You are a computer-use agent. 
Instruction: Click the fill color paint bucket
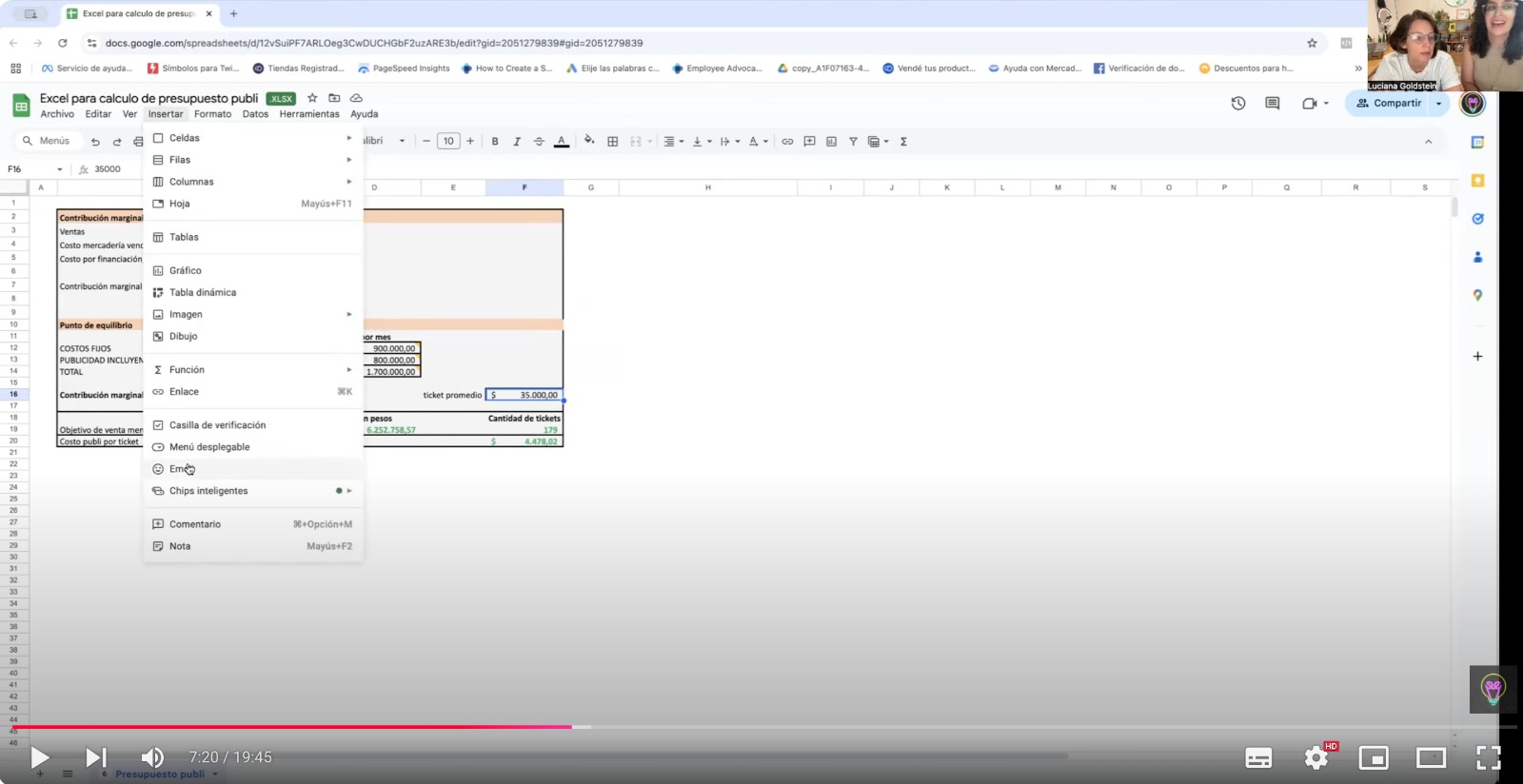tap(589, 141)
